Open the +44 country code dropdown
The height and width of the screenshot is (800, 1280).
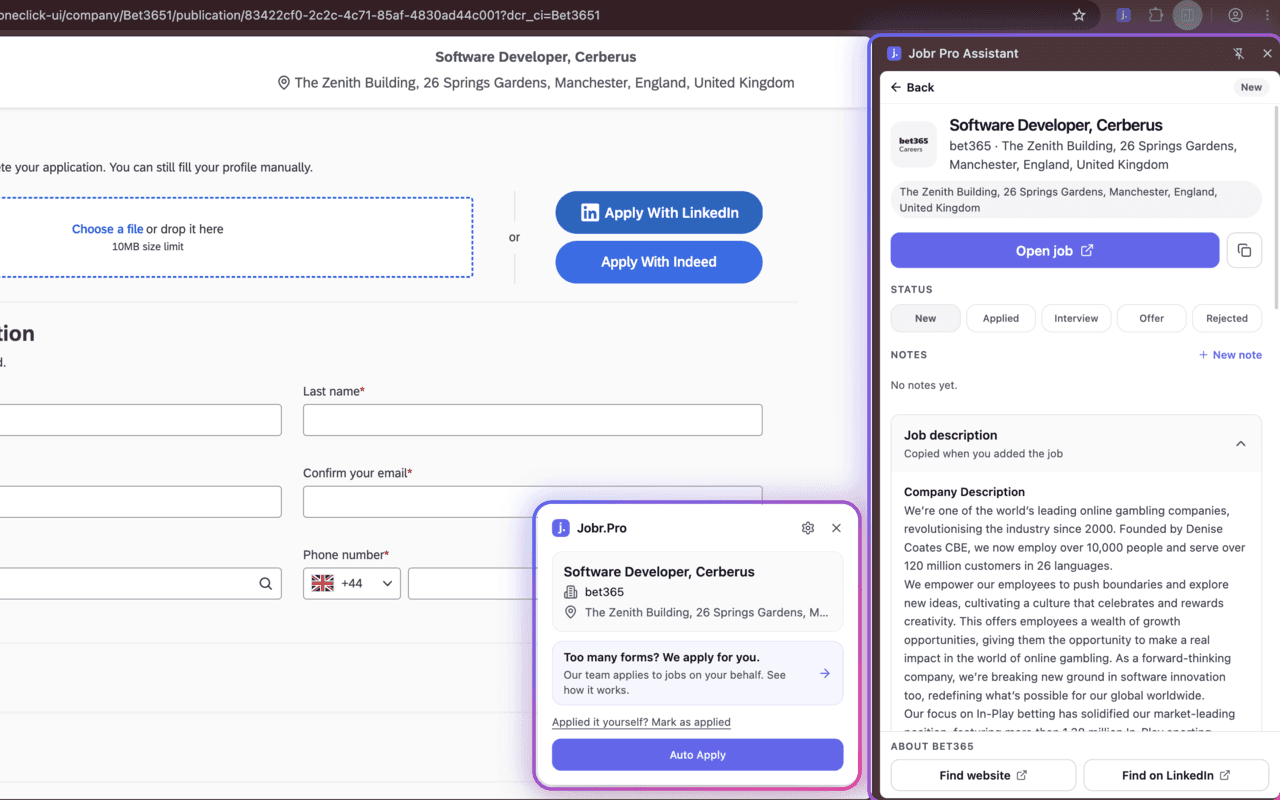click(x=352, y=584)
